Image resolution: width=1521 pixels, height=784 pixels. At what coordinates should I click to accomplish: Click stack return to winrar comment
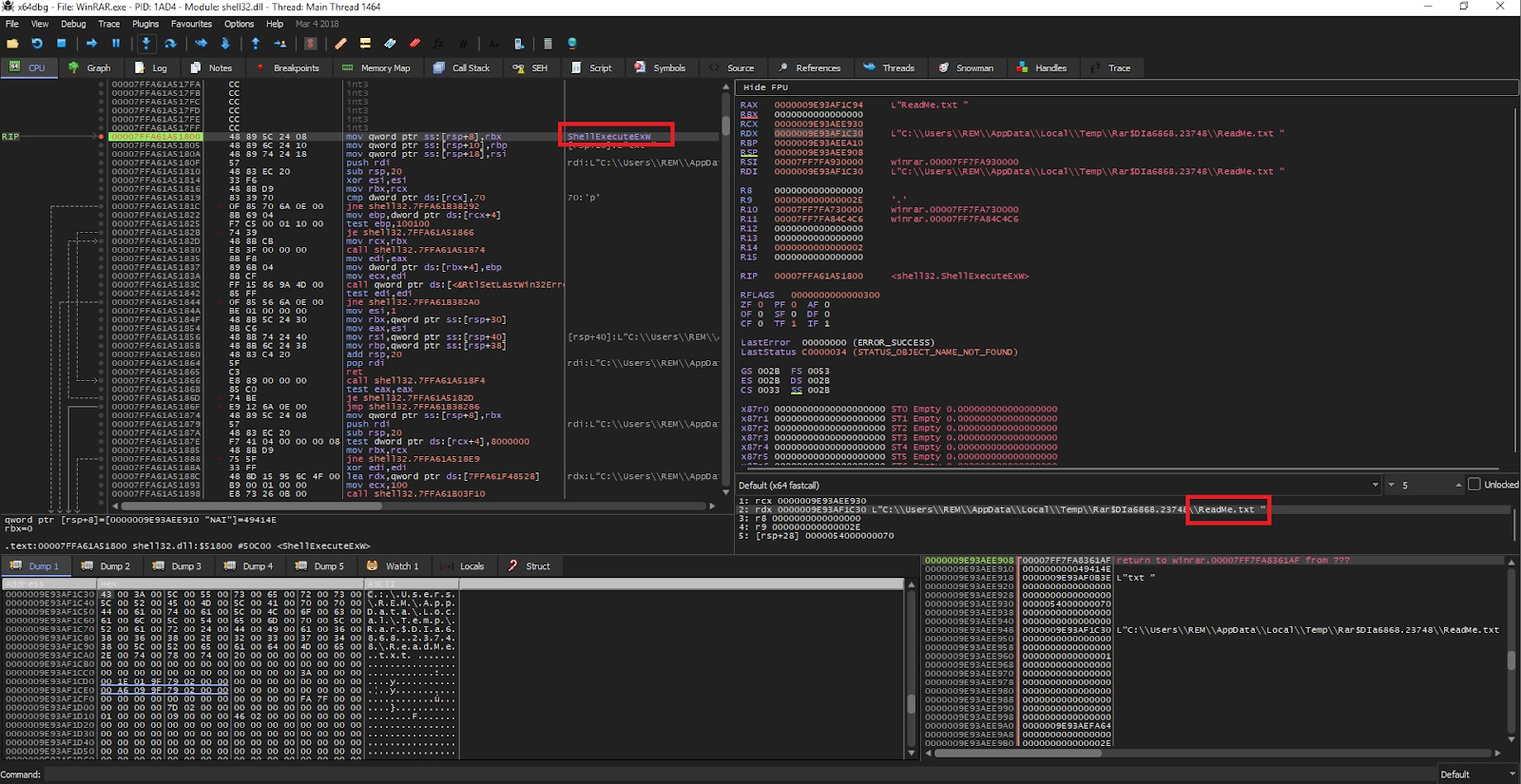click(1233, 561)
